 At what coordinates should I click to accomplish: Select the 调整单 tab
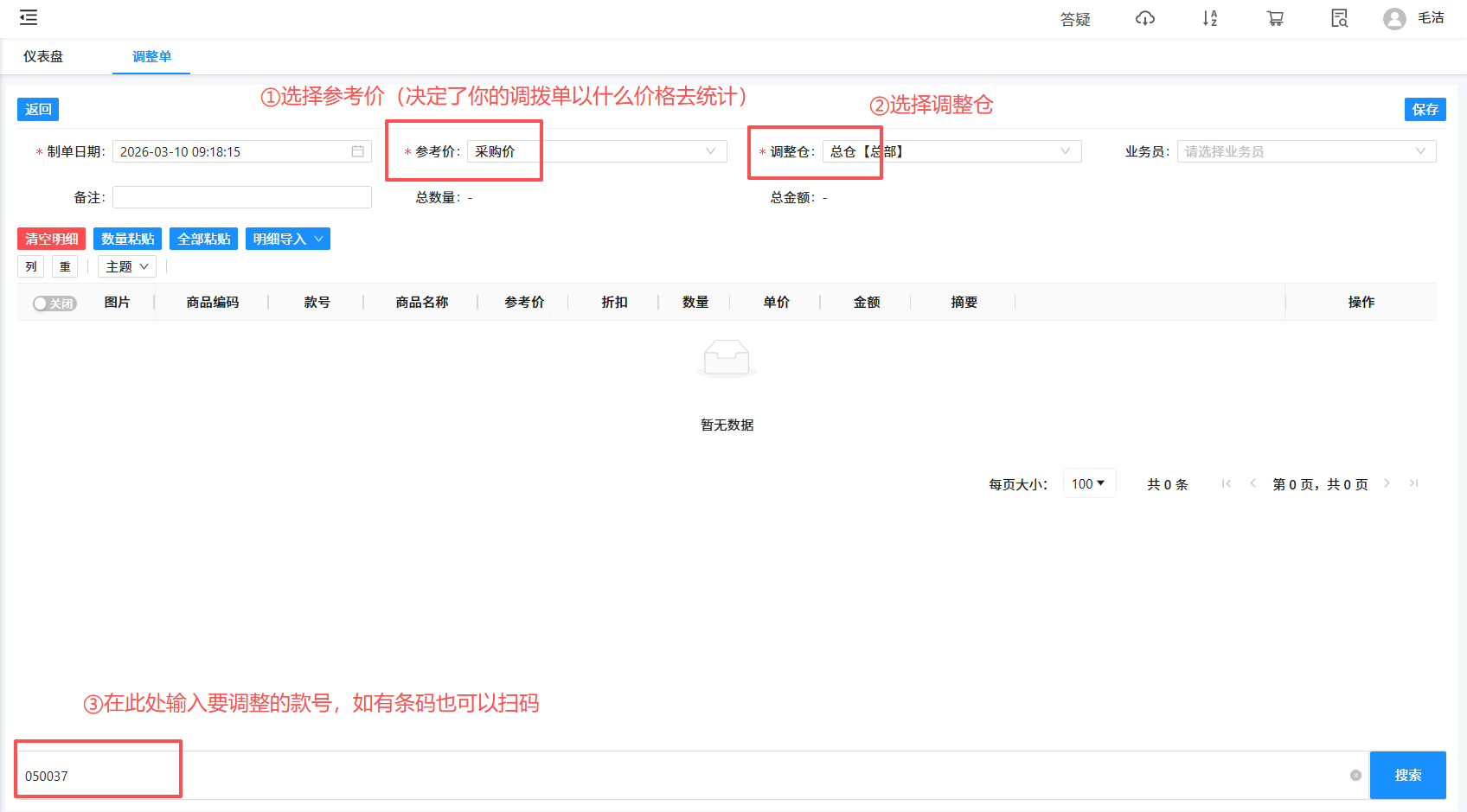click(151, 56)
